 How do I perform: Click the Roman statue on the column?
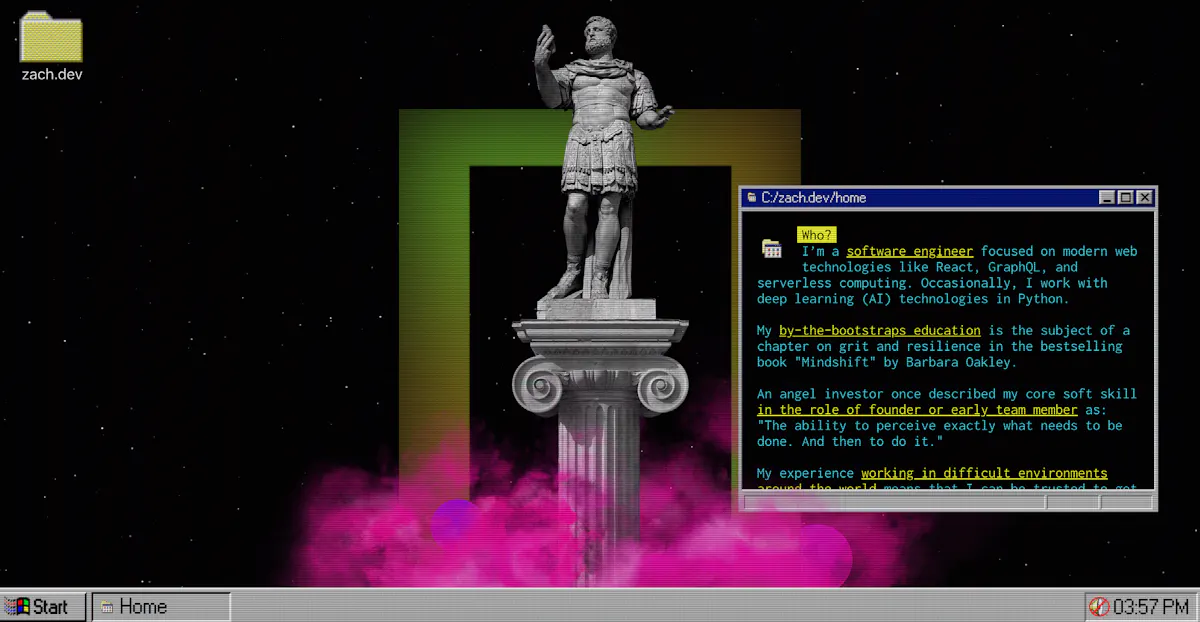point(598,150)
